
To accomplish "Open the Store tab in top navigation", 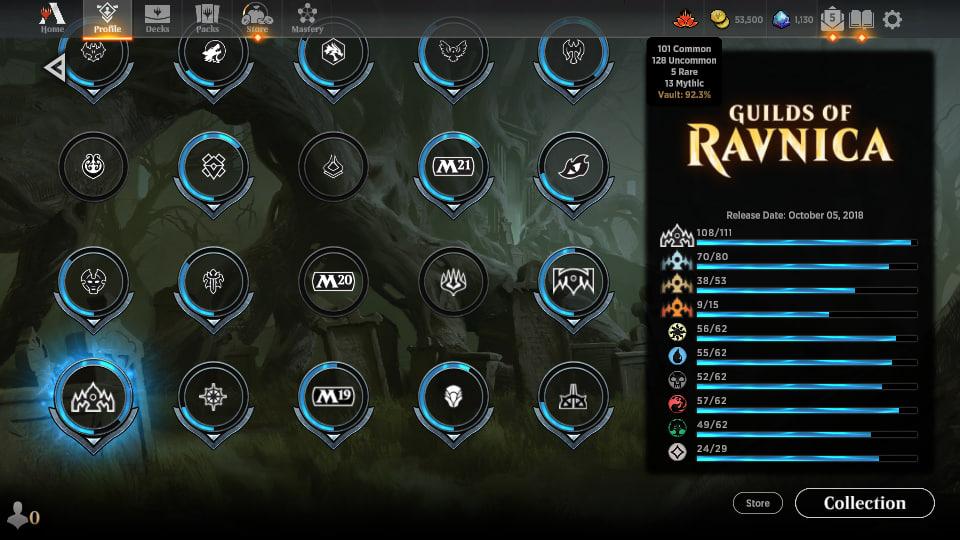I will click(x=257, y=18).
